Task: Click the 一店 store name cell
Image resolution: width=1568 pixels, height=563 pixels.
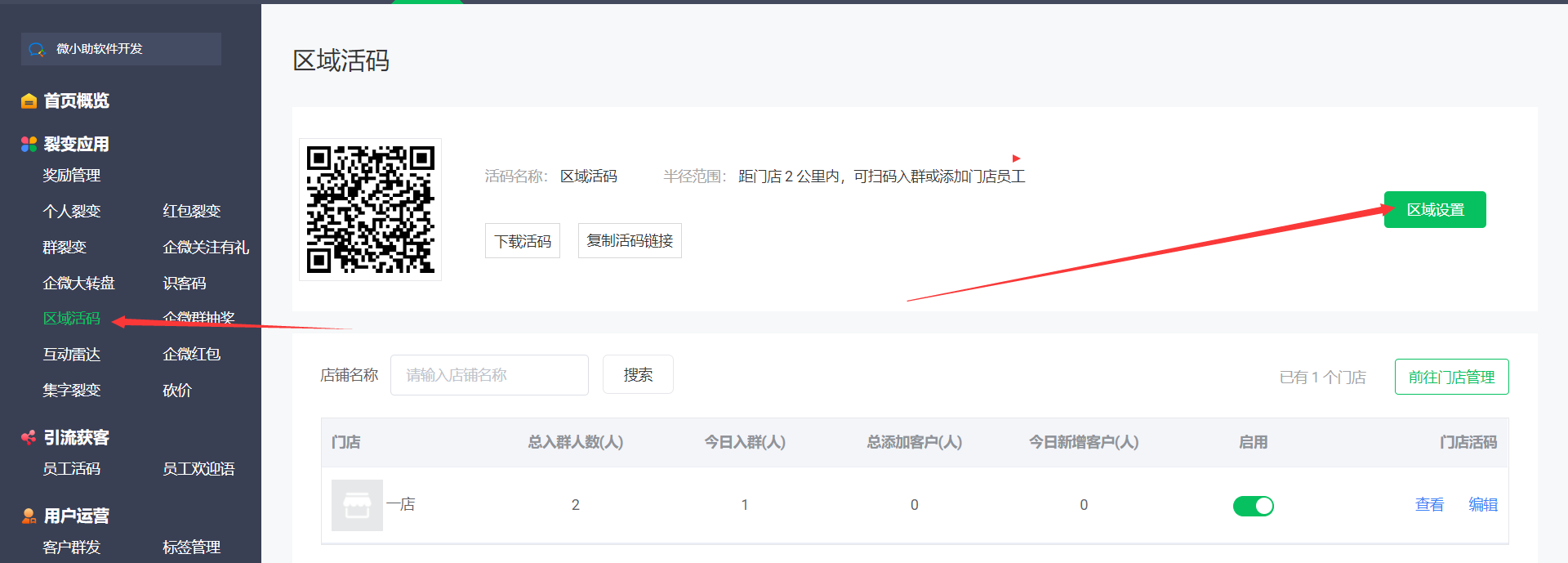Action: (400, 504)
